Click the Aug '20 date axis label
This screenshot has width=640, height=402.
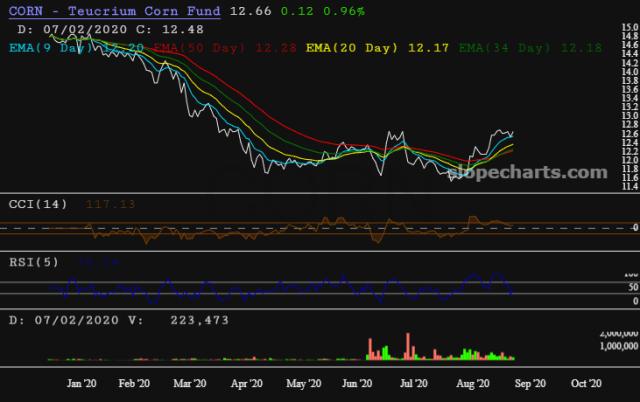point(471,383)
